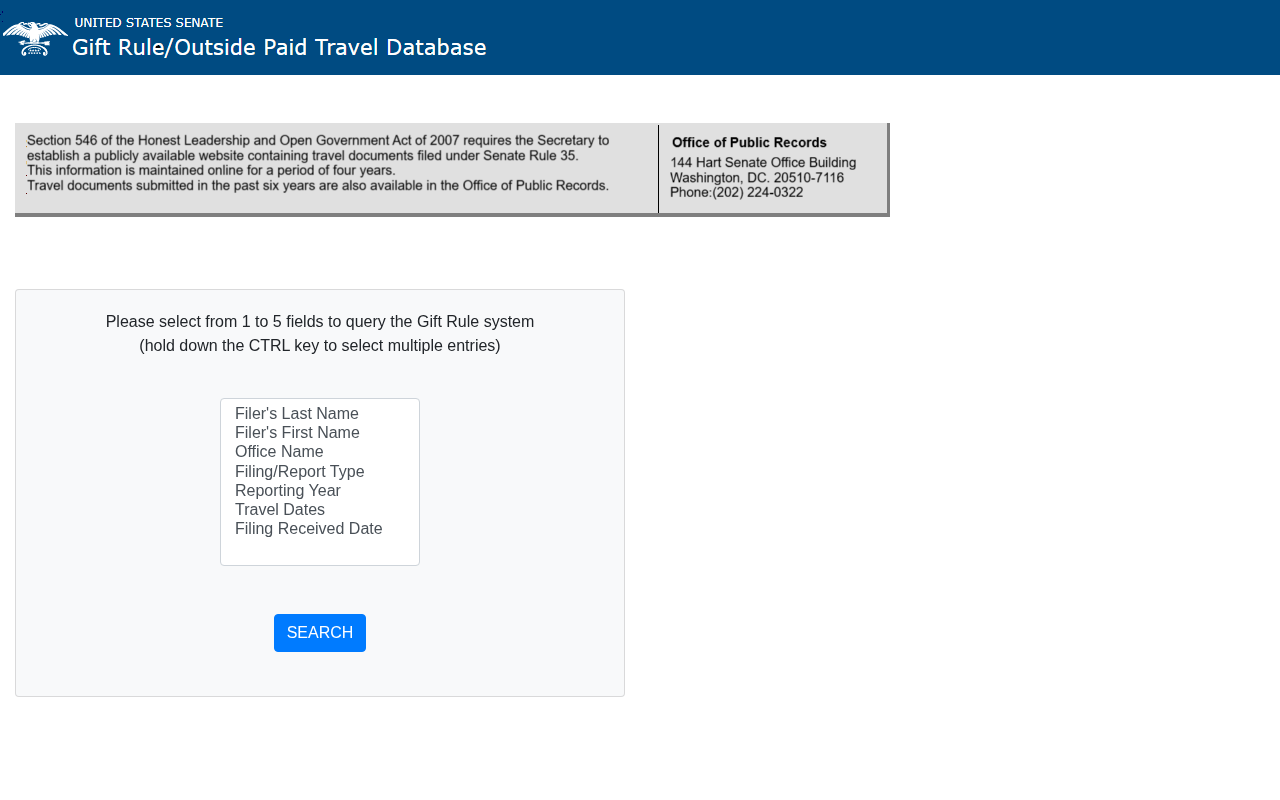Pick Filing/Report Type from the list
1280x800 pixels.
(x=300, y=472)
